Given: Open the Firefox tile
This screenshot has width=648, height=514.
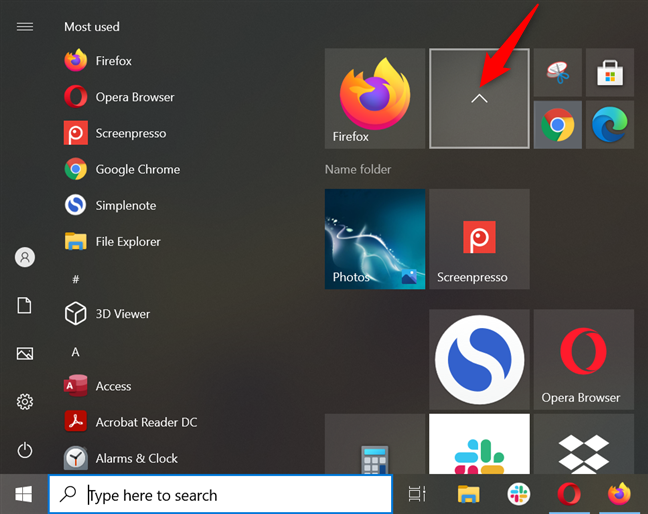Looking at the screenshot, I should tap(375, 98).
